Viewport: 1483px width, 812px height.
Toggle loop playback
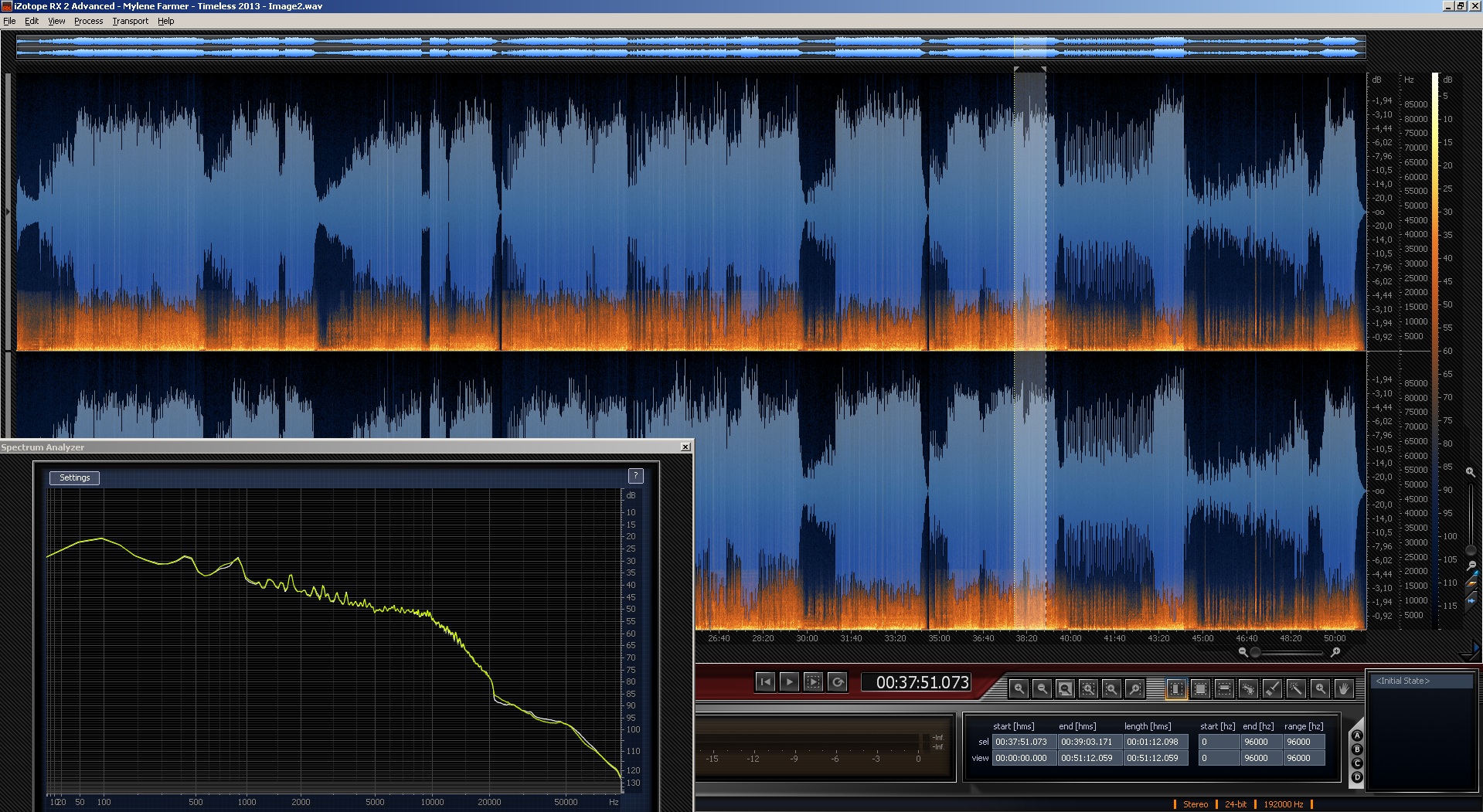837,681
